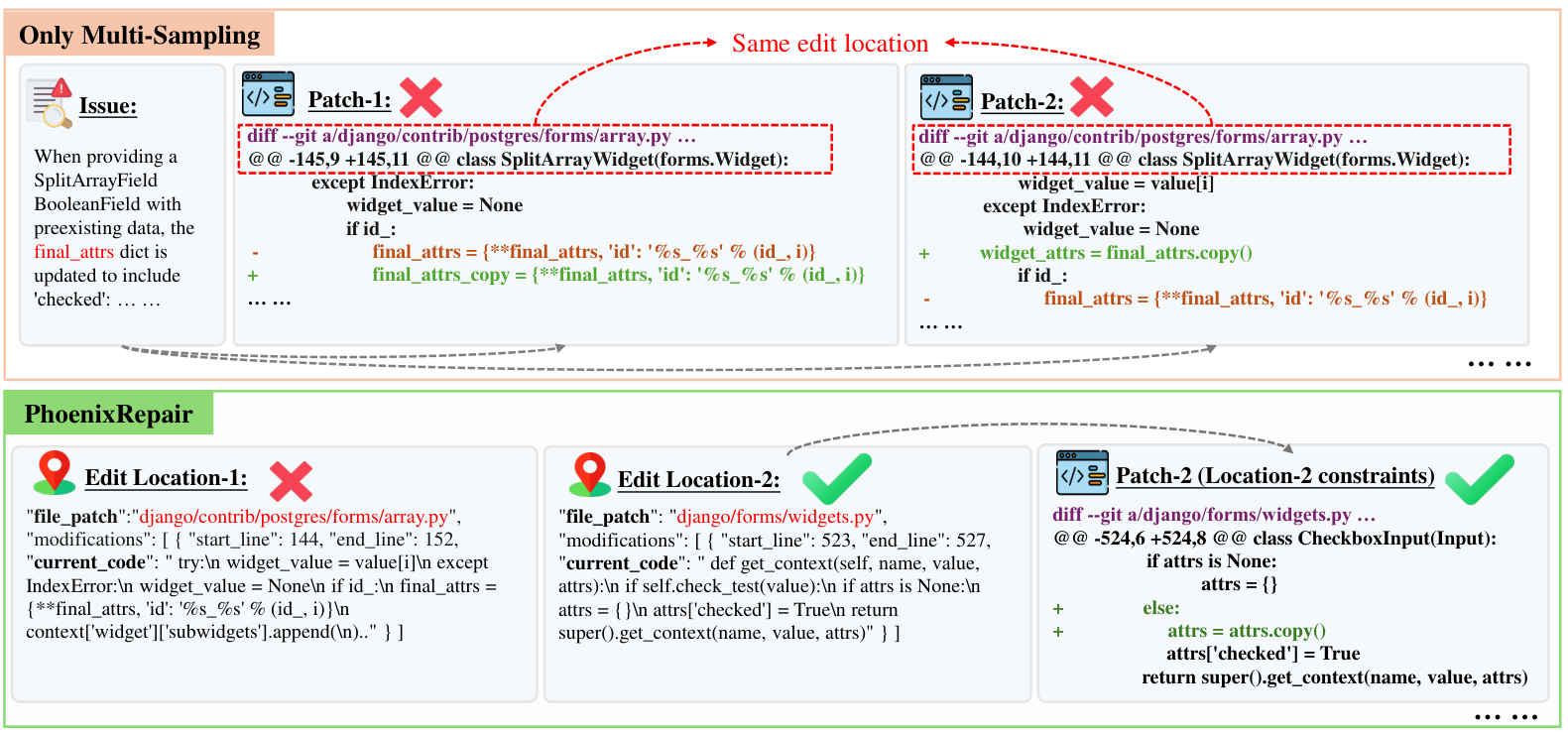The width and height of the screenshot is (1568, 734).
Task: Click the Issue: underlined heading
Action: pyautogui.click(x=108, y=106)
